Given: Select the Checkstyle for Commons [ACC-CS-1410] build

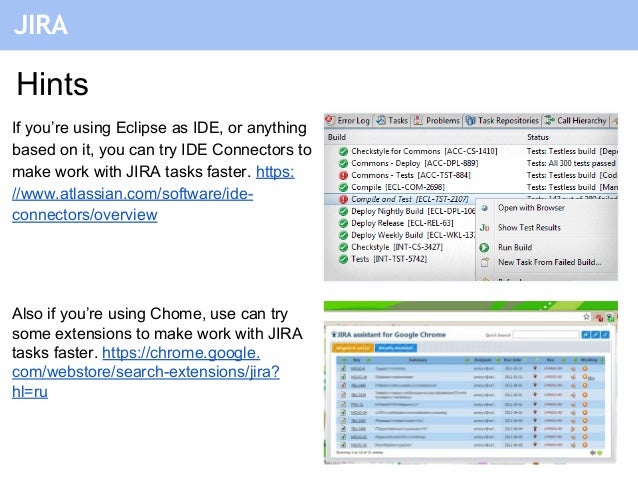Looking at the screenshot, I should point(424,151).
